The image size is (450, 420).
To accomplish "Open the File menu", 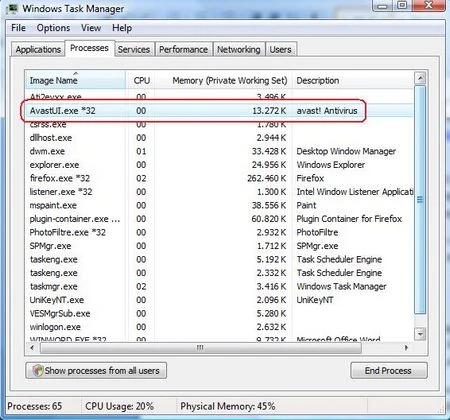I will [18, 28].
